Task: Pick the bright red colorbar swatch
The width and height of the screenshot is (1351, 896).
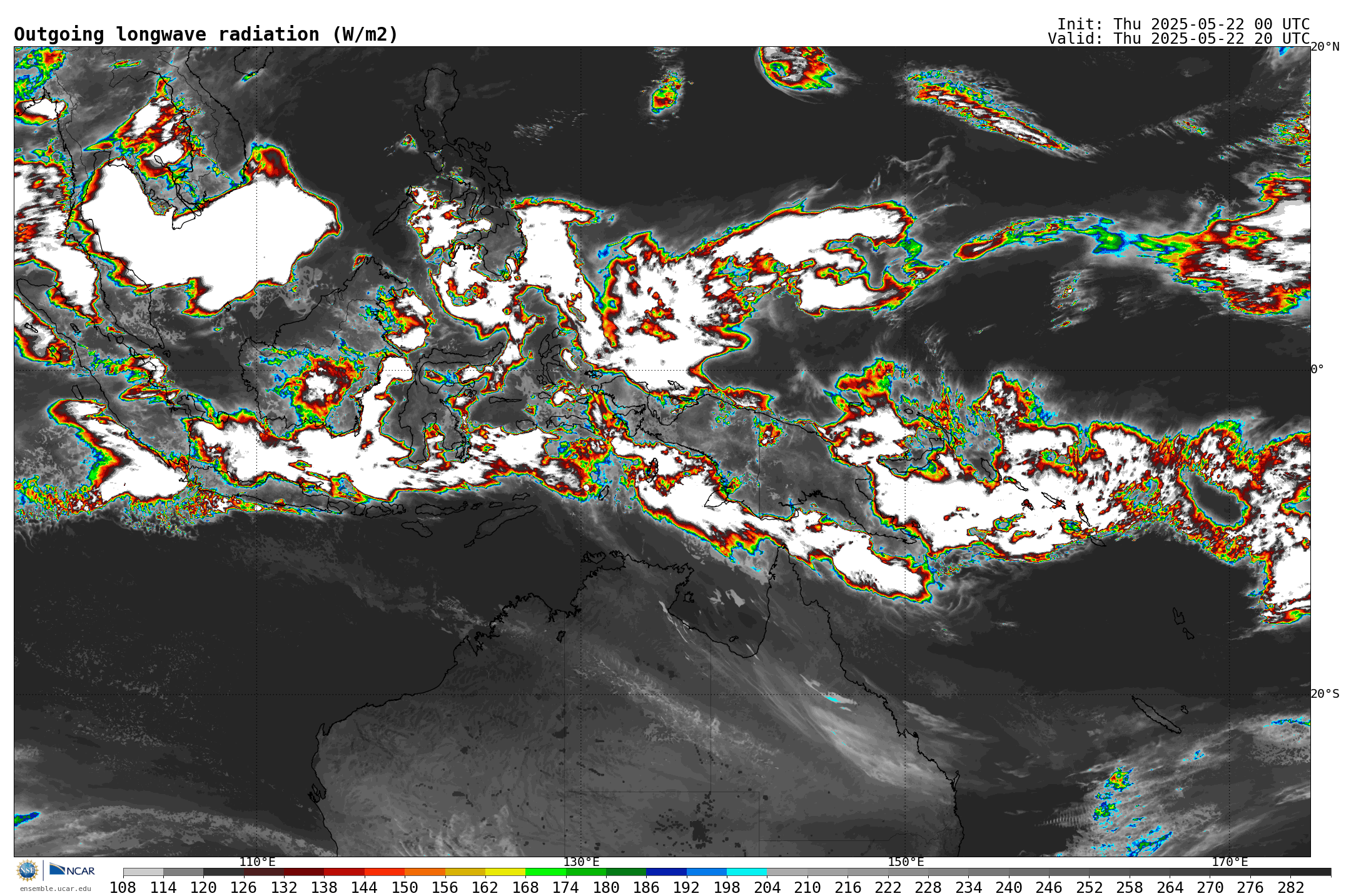Action: [x=384, y=872]
